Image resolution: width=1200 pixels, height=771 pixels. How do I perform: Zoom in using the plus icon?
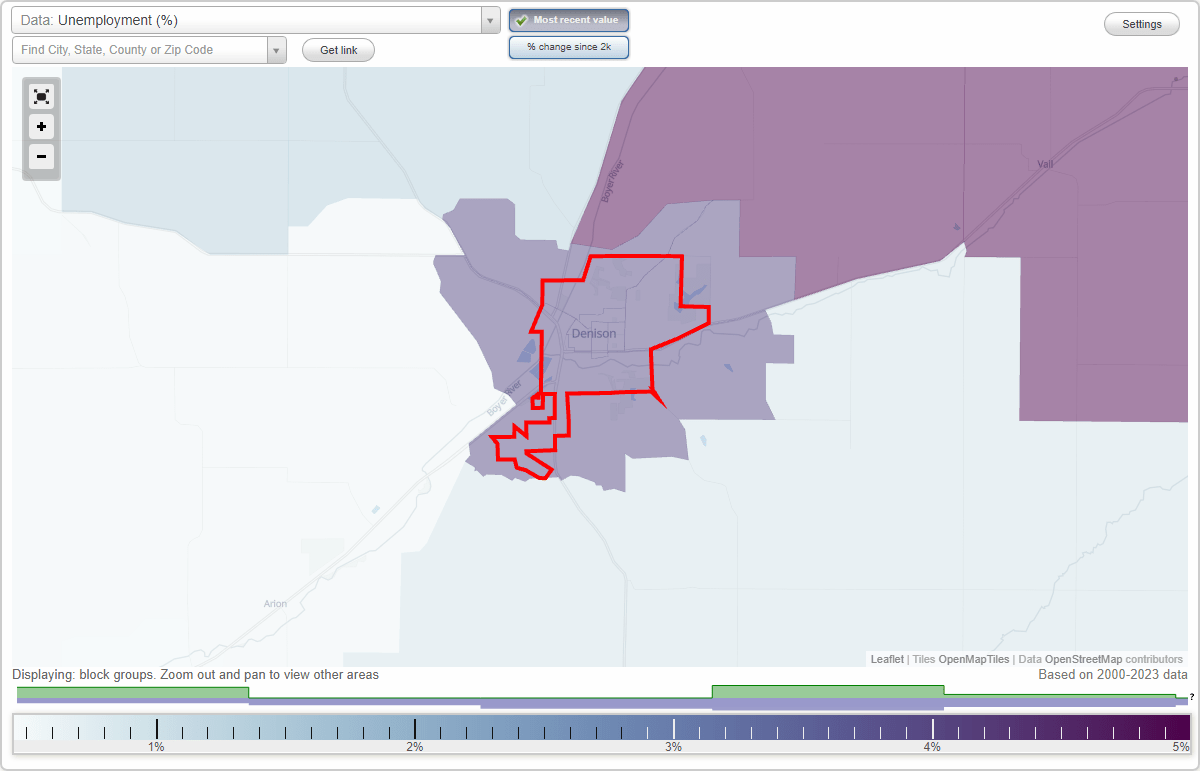tap(41, 127)
